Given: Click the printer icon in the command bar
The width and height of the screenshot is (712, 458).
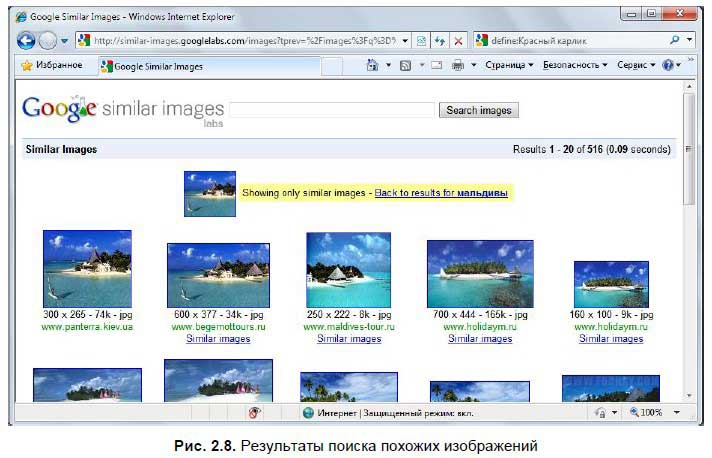Looking at the screenshot, I should pos(457,65).
